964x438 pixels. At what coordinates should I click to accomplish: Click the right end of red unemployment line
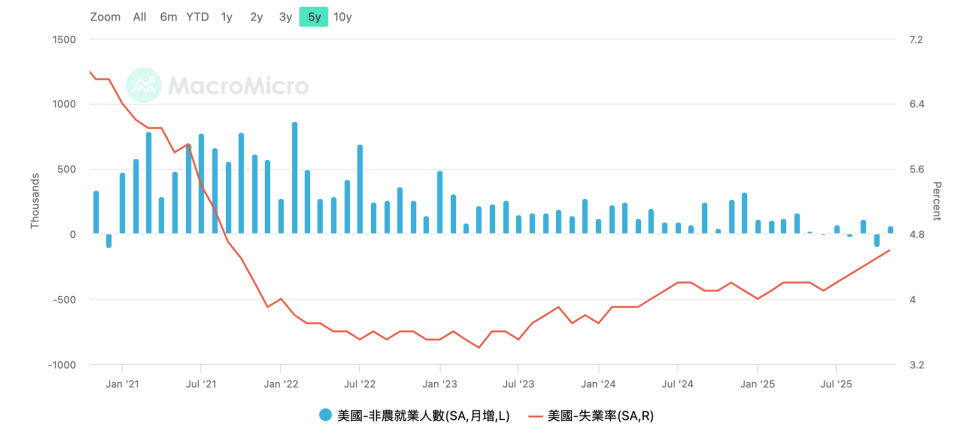(889, 250)
